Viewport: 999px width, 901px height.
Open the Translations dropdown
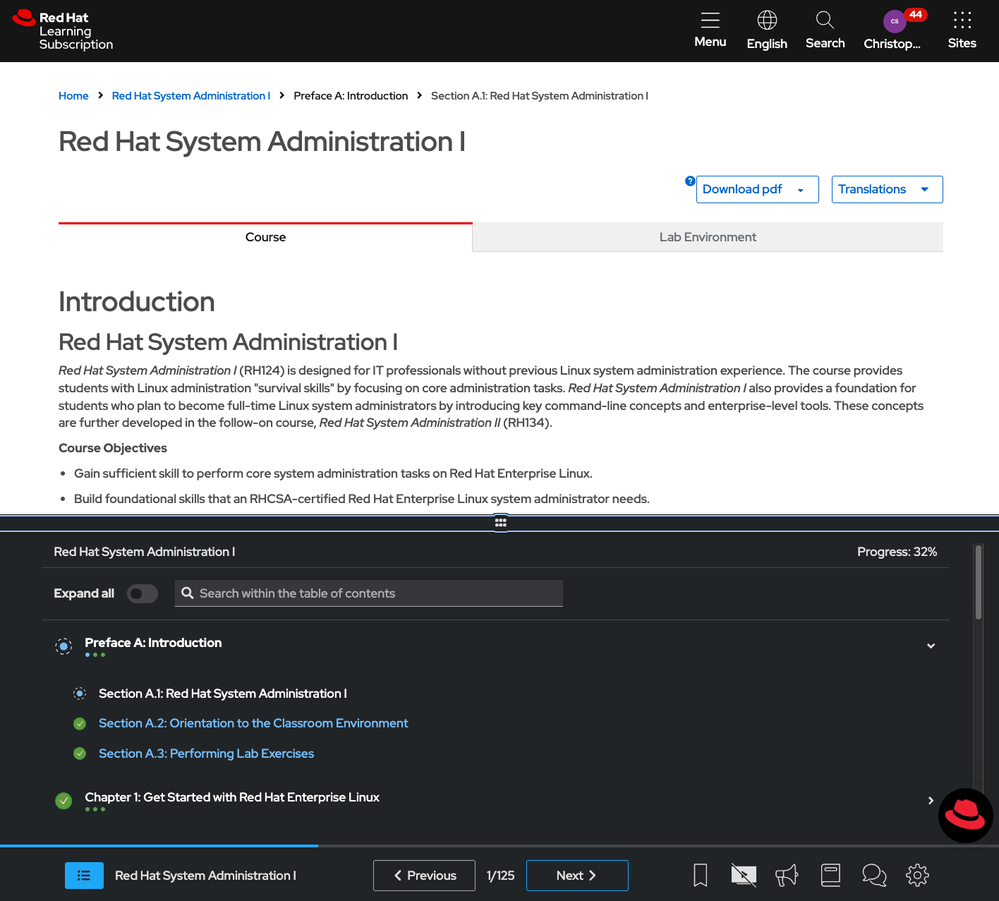pyautogui.click(x=886, y=189)
